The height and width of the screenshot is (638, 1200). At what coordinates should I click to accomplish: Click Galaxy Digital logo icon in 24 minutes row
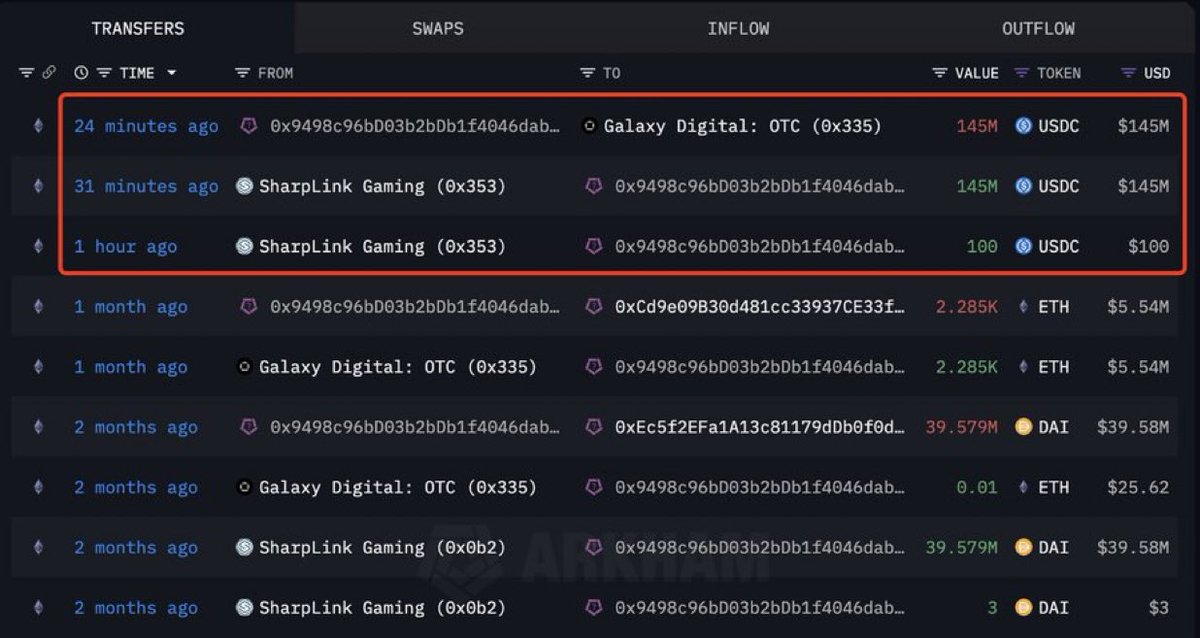pyautogui.click(x=589, y=126)
